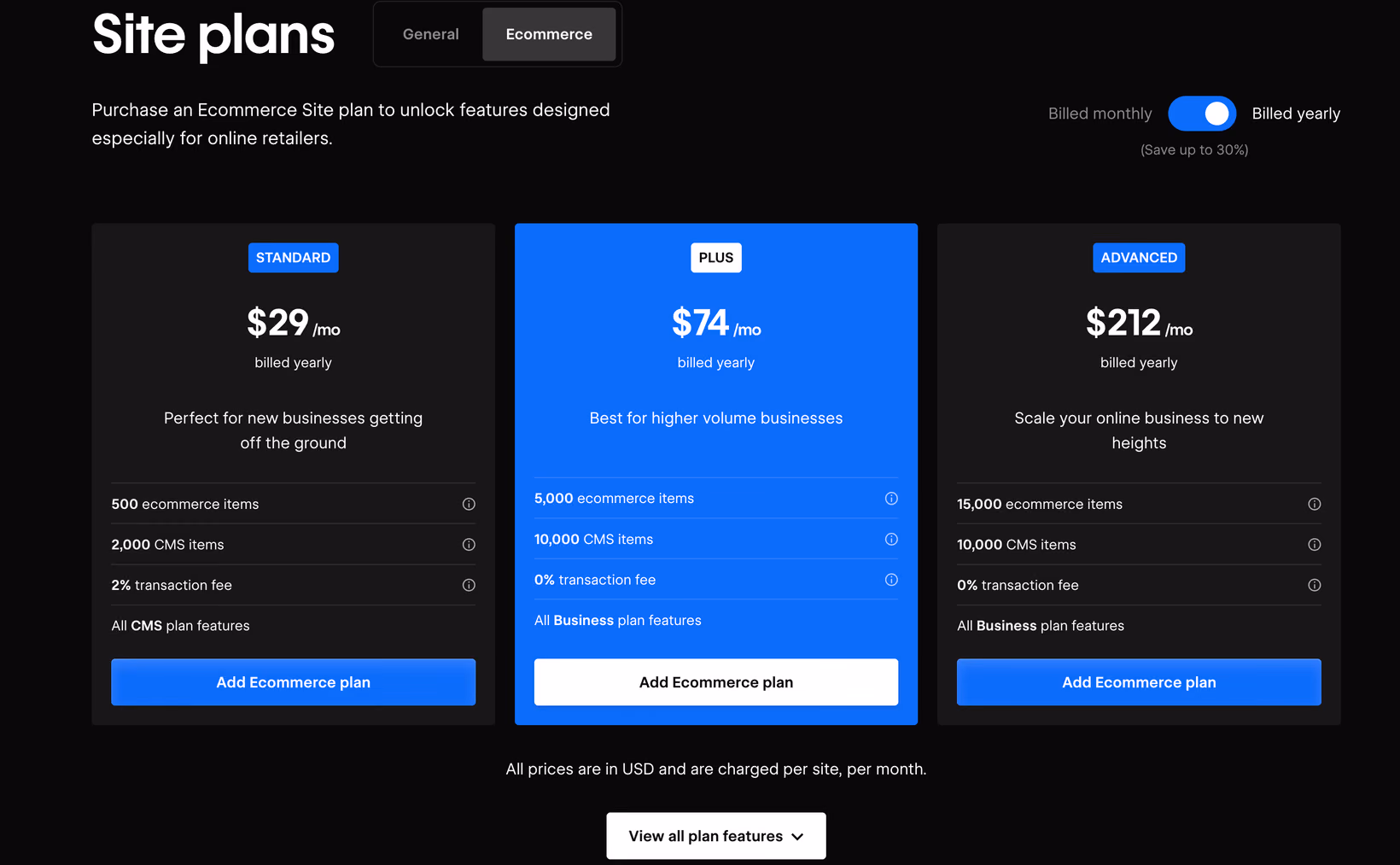Select the Ecommerce tab
This screenshot has width=1400, height=865.
pos(549,34)
